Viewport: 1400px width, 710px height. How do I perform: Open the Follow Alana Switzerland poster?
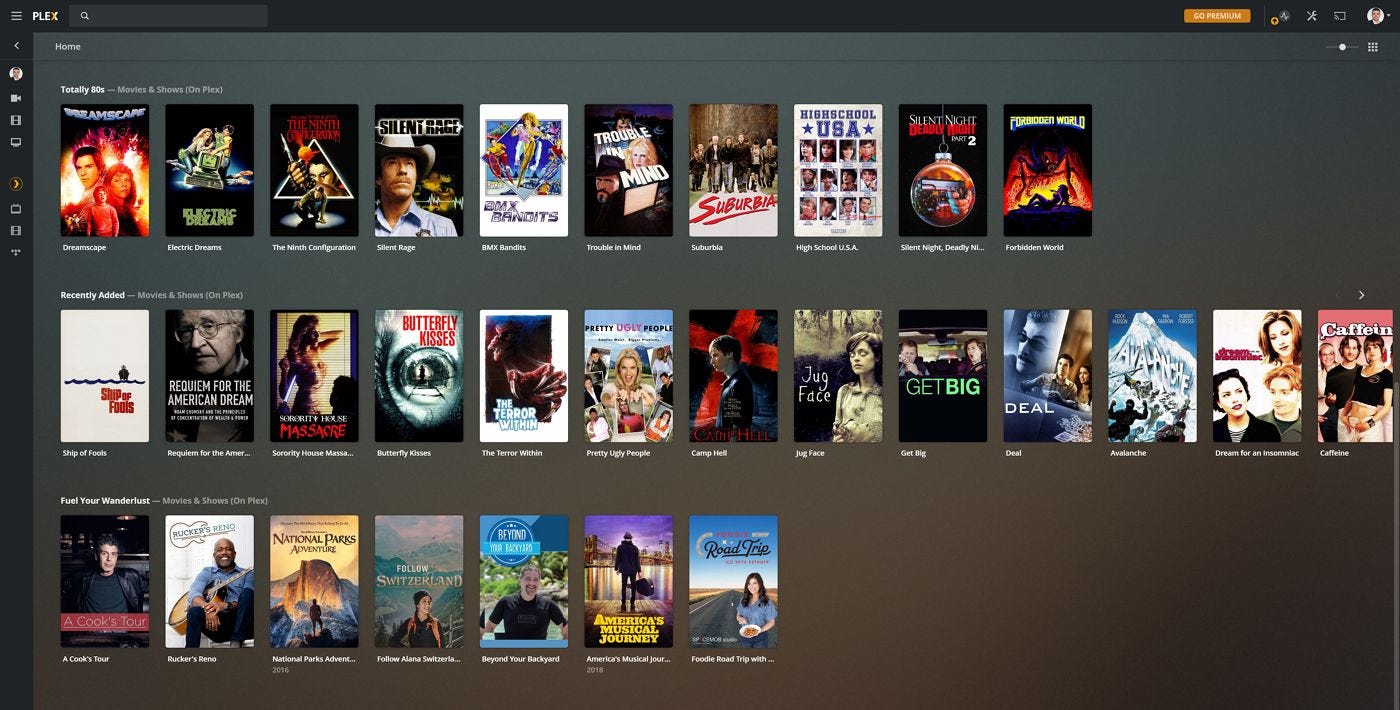pos(419,581)
